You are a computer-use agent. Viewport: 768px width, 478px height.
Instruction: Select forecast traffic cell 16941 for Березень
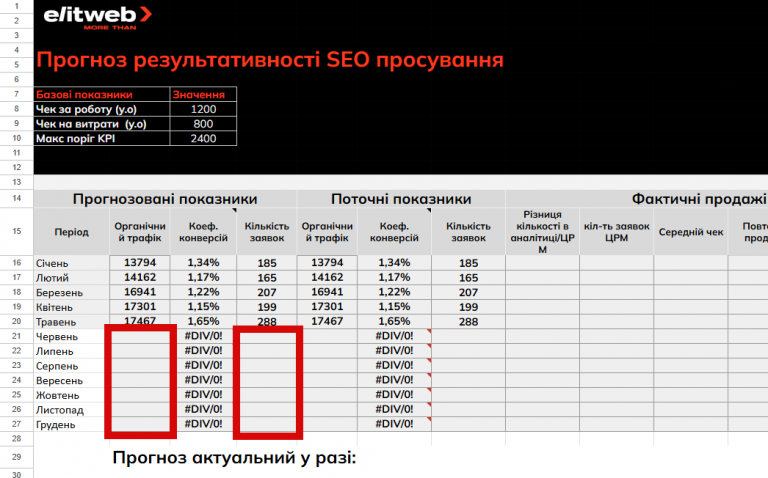[140, 292]
